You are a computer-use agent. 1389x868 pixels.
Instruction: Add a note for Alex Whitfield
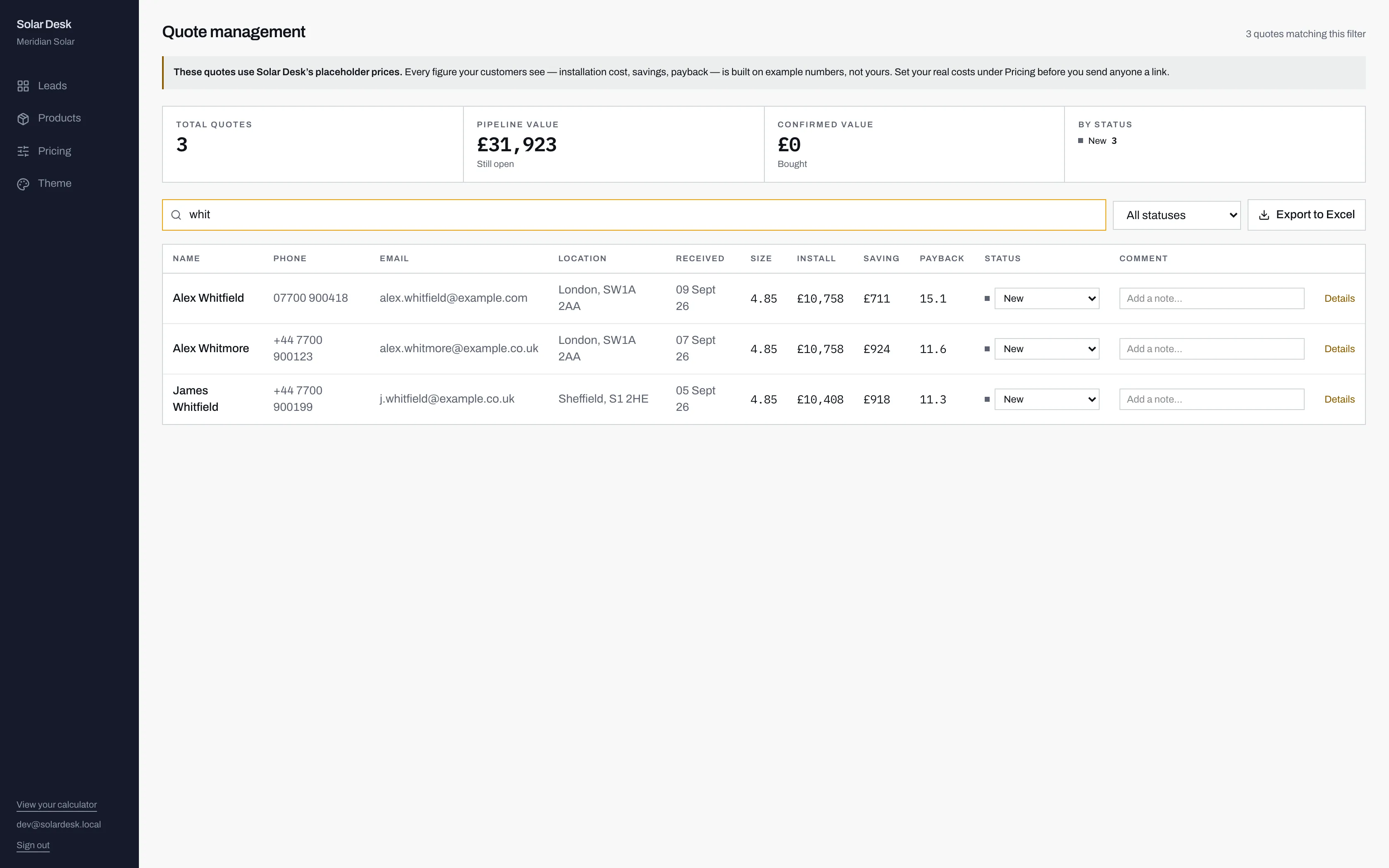[1212, 298]
